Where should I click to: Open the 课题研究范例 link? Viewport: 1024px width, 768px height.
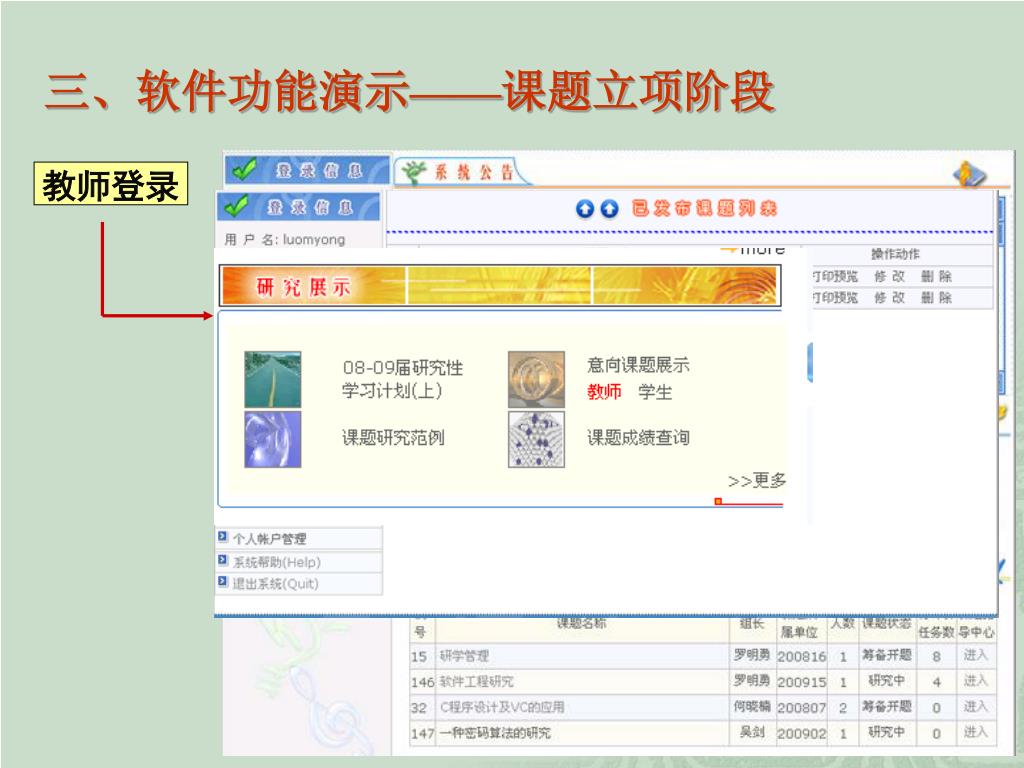393,438
